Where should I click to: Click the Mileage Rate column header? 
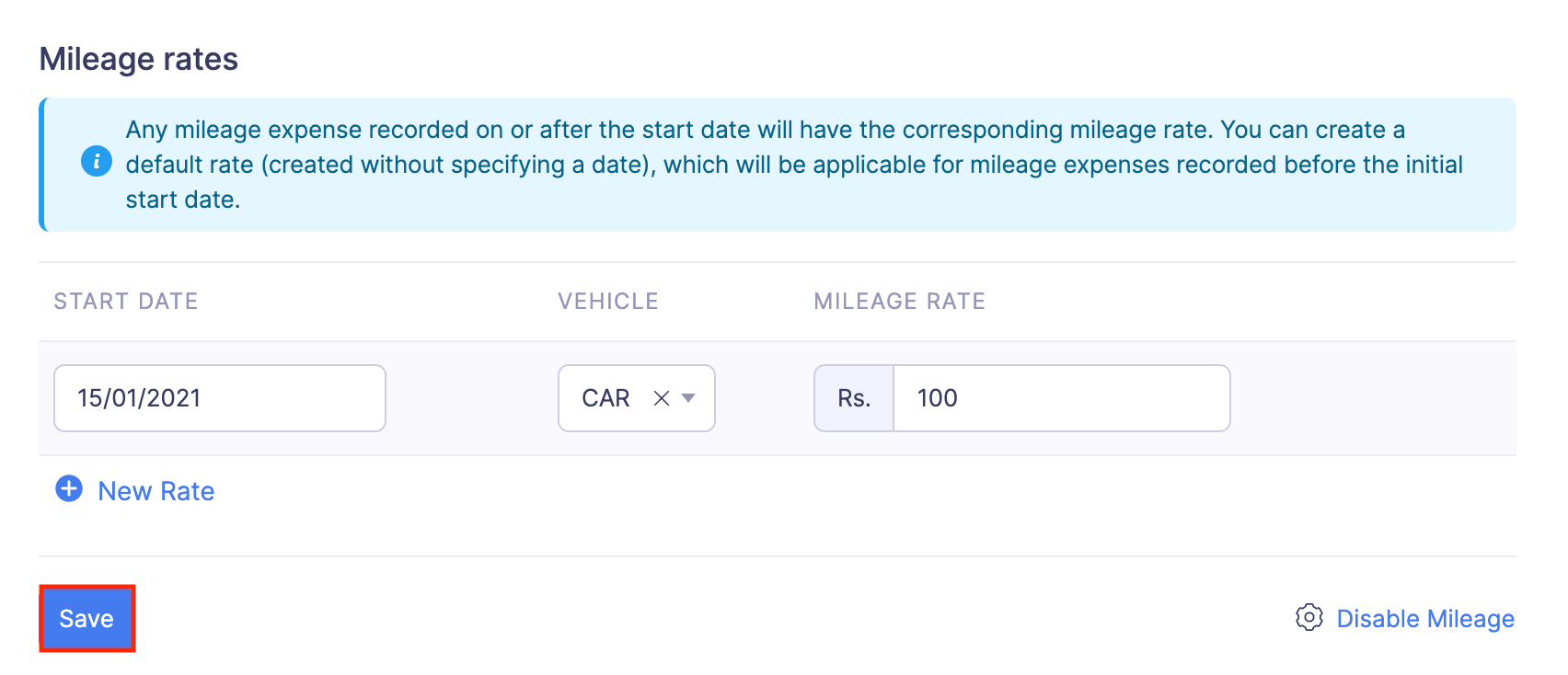tap(899, 301)
